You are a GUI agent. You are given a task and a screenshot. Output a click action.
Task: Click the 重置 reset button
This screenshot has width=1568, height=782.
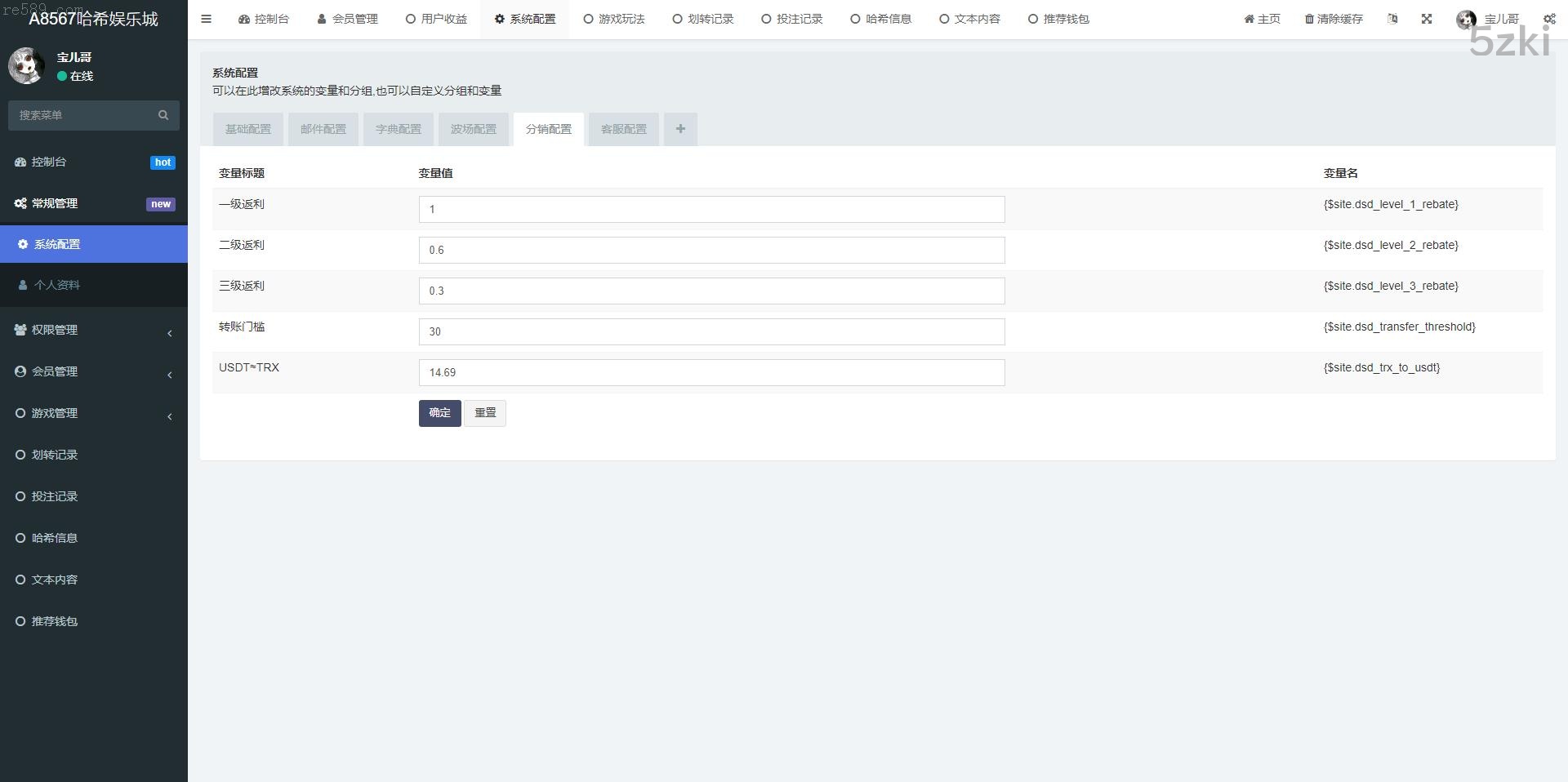tap(485, 413)
